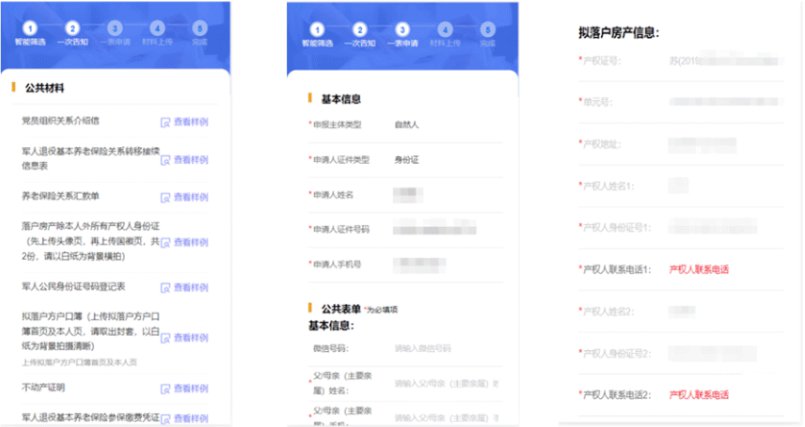Click the 申报主体类型 value 自然人
Viewport: 805px width, 427px height.
coord(407,125)
